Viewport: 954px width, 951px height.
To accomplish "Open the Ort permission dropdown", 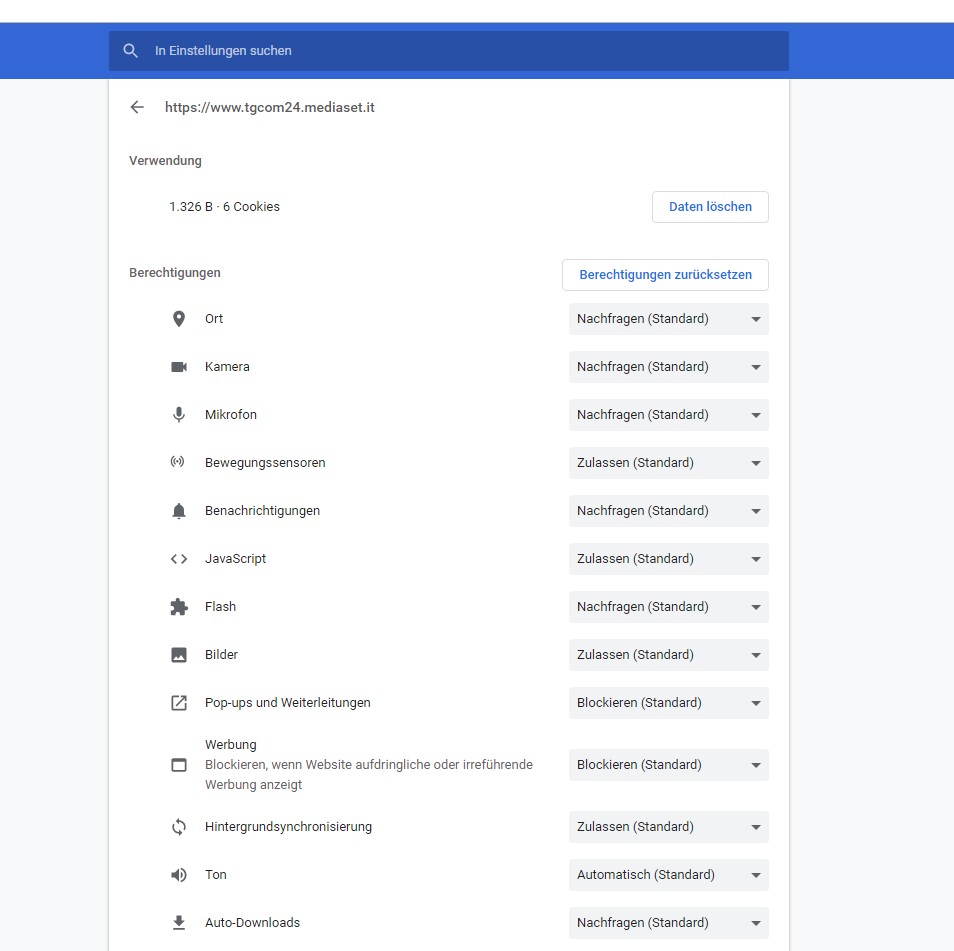I will [668, 319].
